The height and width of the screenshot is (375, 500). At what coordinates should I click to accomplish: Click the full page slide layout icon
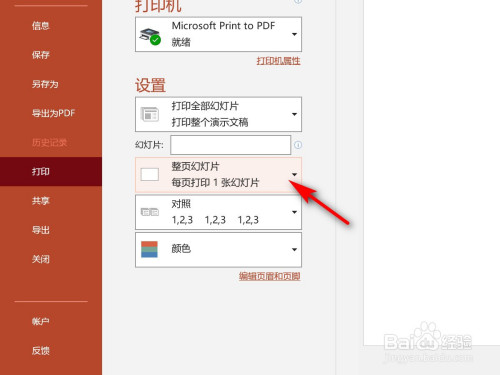[x=150, y=174]
